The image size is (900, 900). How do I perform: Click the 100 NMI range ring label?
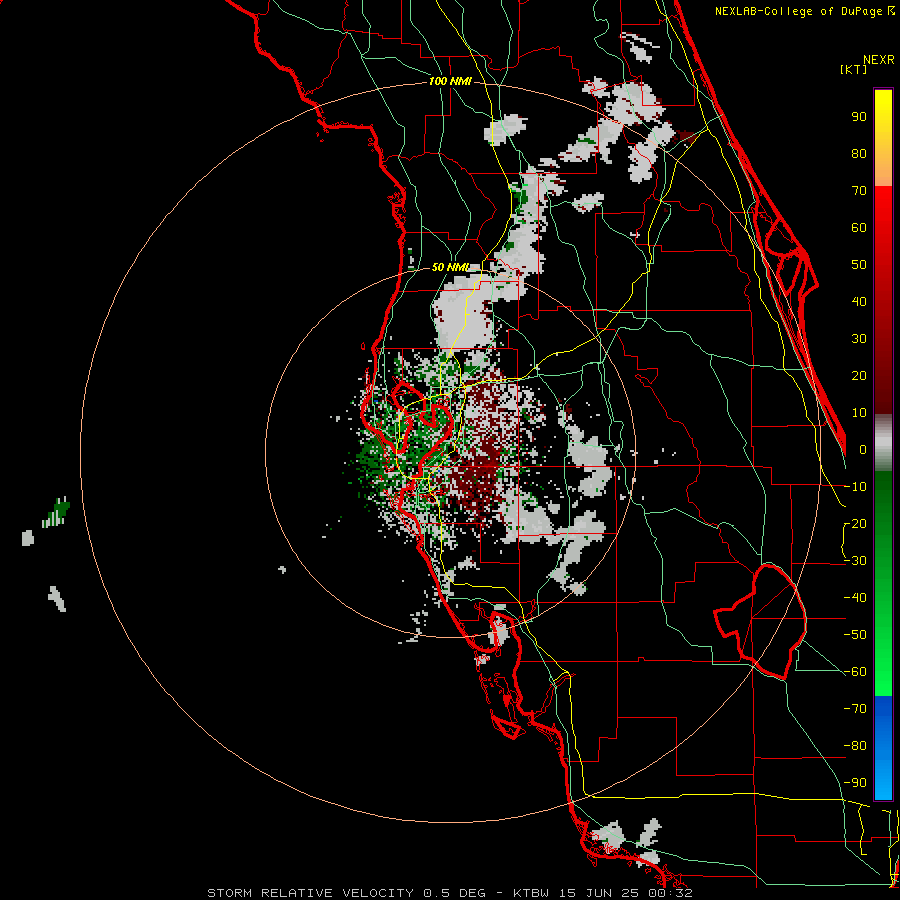coord(450,81)
